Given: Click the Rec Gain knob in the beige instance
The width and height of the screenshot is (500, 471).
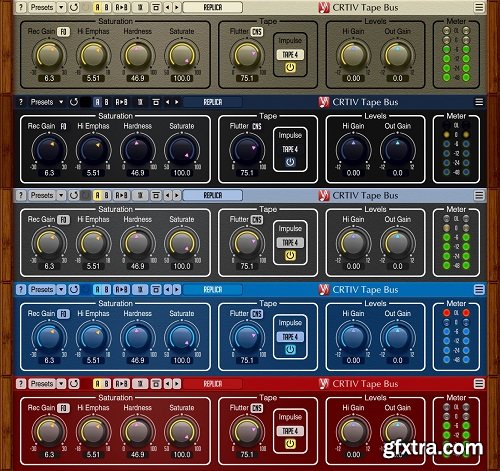Looking at the screenshot, I should (49, 55).
